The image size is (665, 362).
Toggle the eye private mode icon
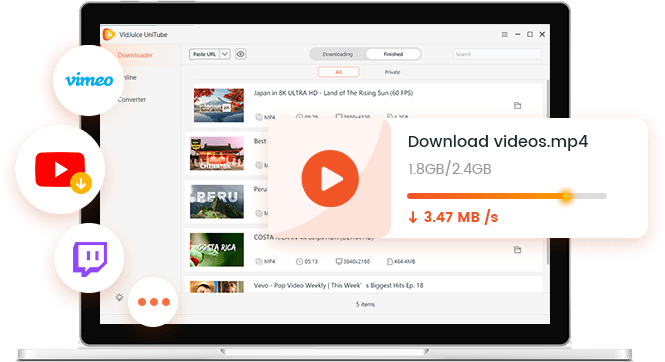(x=240, y=54)
